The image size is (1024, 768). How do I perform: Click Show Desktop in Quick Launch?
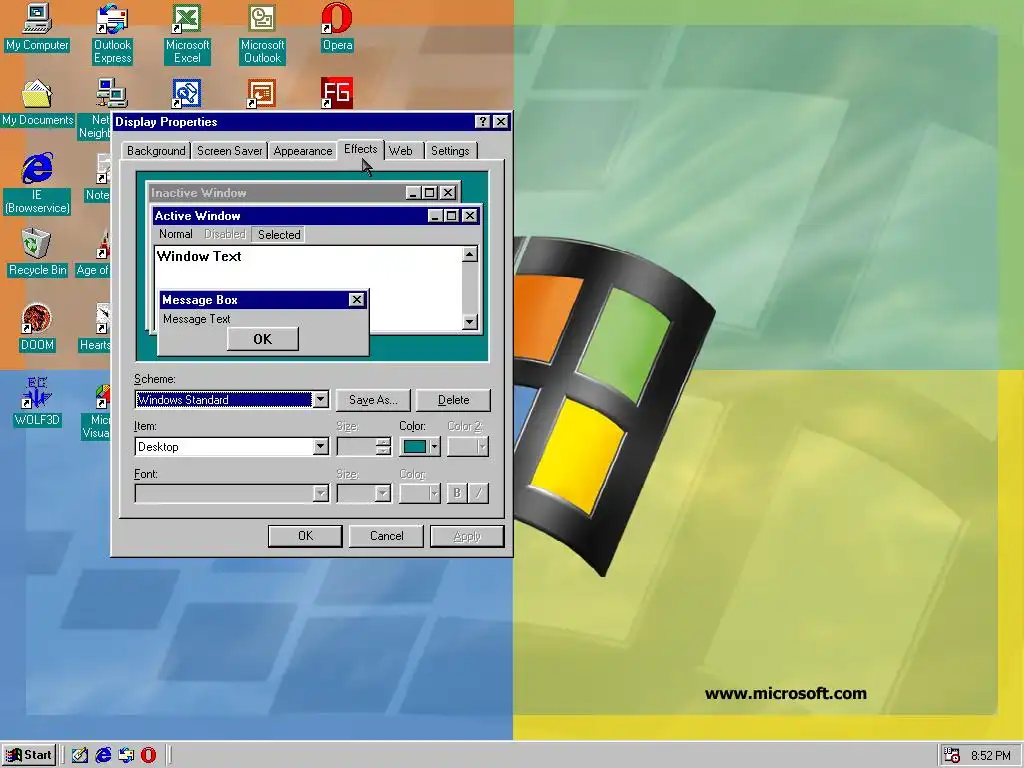click(x=80, y=755)
